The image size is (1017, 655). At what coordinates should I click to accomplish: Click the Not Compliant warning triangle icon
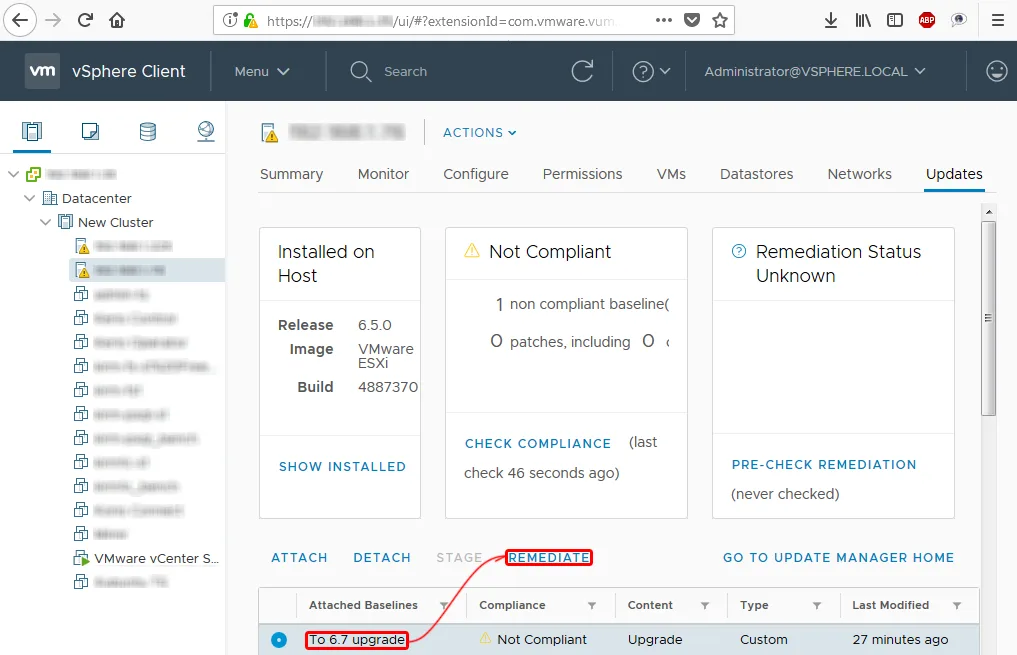point(472,250)
